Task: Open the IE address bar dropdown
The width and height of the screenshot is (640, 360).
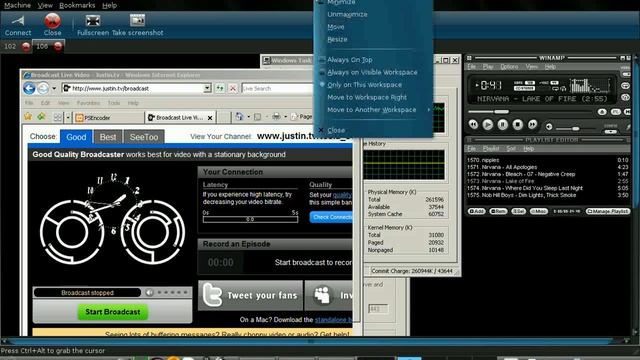Action: coord(207,88)
